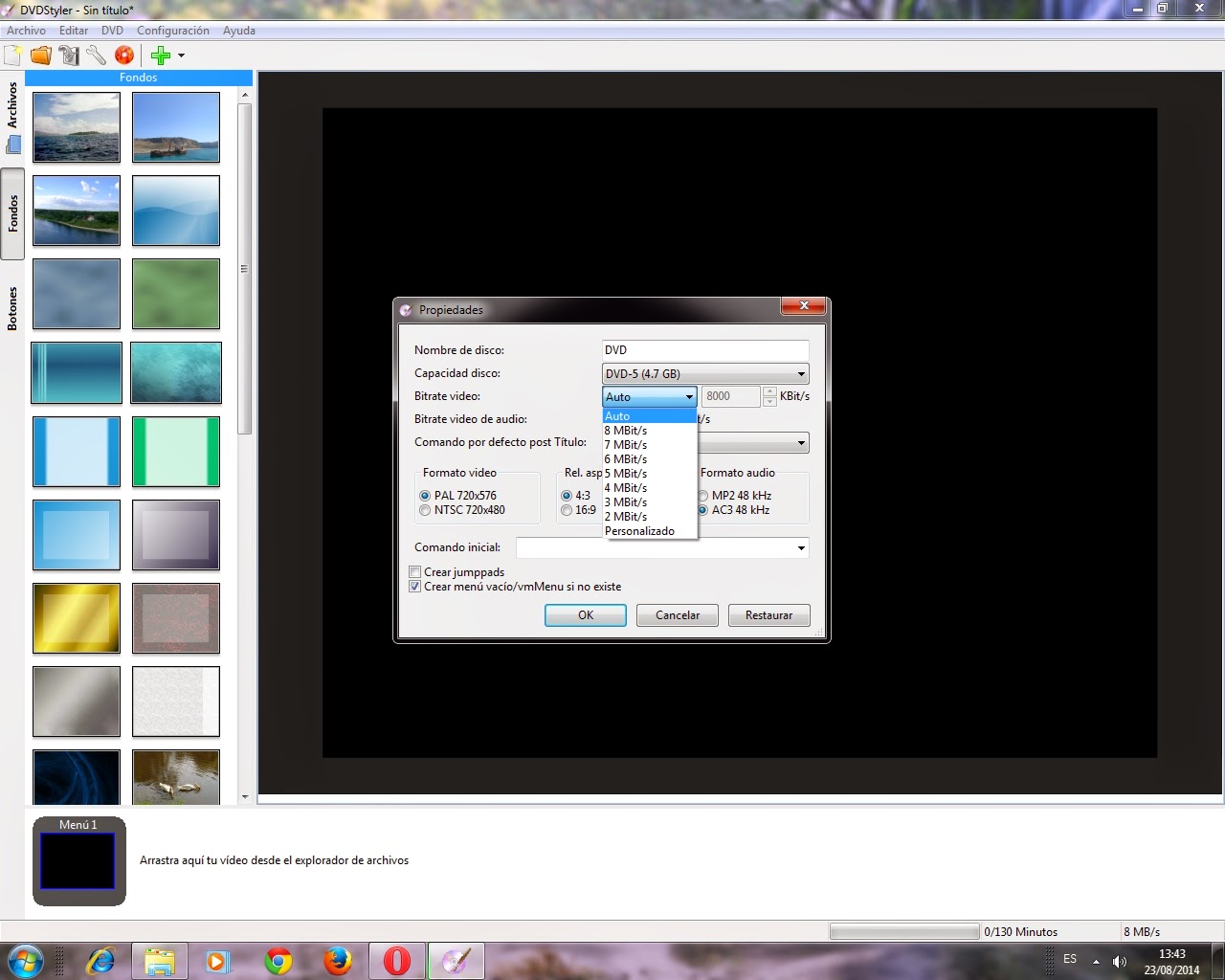Click the Save project toolbar icon
This screenshot has height=980, width=1225.
[x=69, y=56]
